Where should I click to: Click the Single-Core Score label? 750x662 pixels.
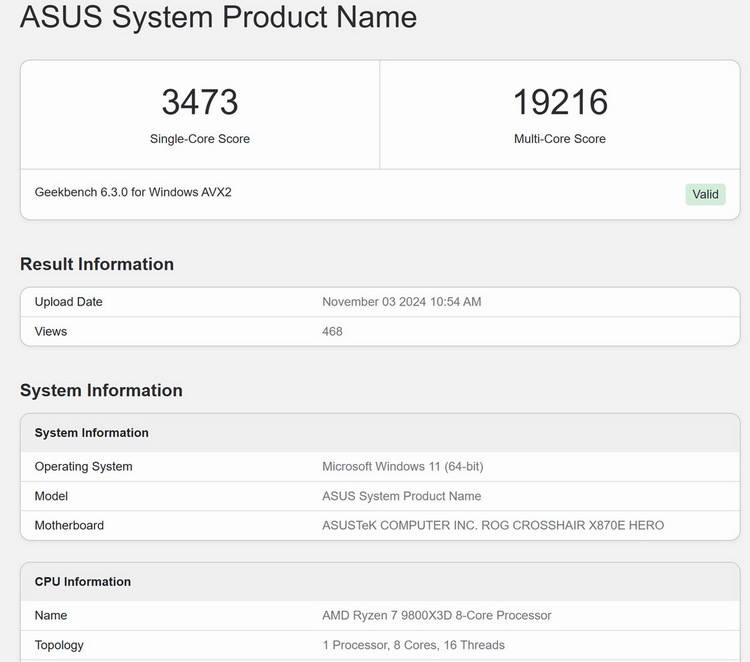click(200, 139)
